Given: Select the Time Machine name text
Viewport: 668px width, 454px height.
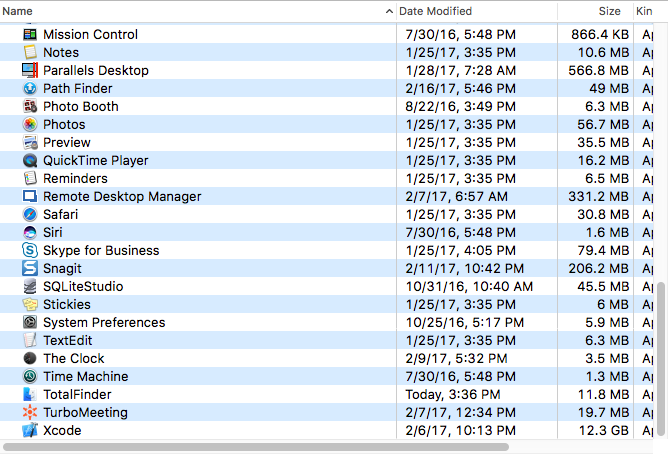Looking at the screenshot, I should pos(86,376).
